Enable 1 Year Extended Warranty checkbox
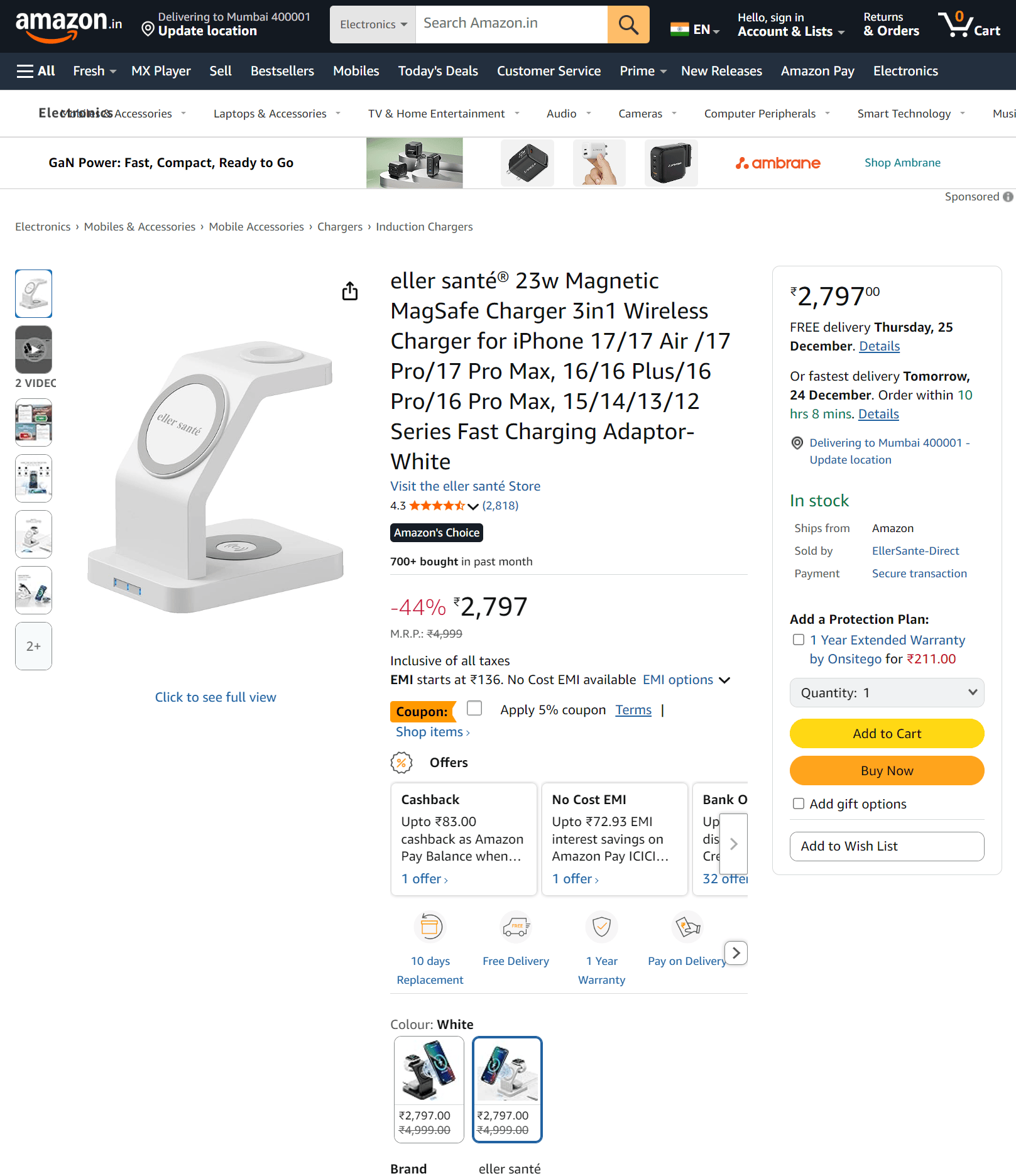 pyautogui.click(x=799, y=640)
